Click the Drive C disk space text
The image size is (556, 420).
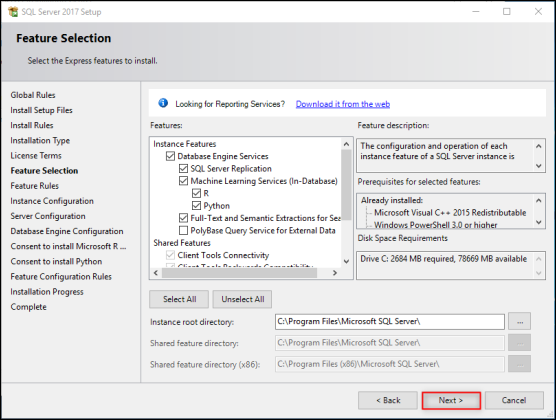click(444, 259)
